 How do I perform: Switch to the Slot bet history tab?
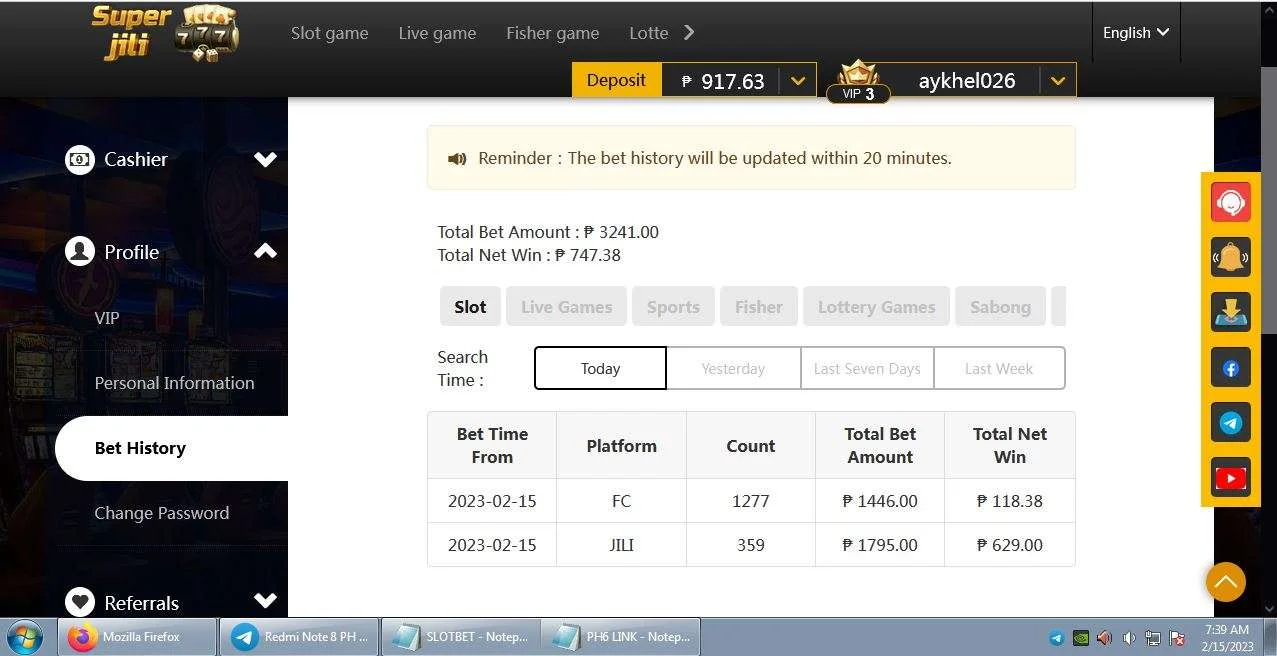[470, 307]
